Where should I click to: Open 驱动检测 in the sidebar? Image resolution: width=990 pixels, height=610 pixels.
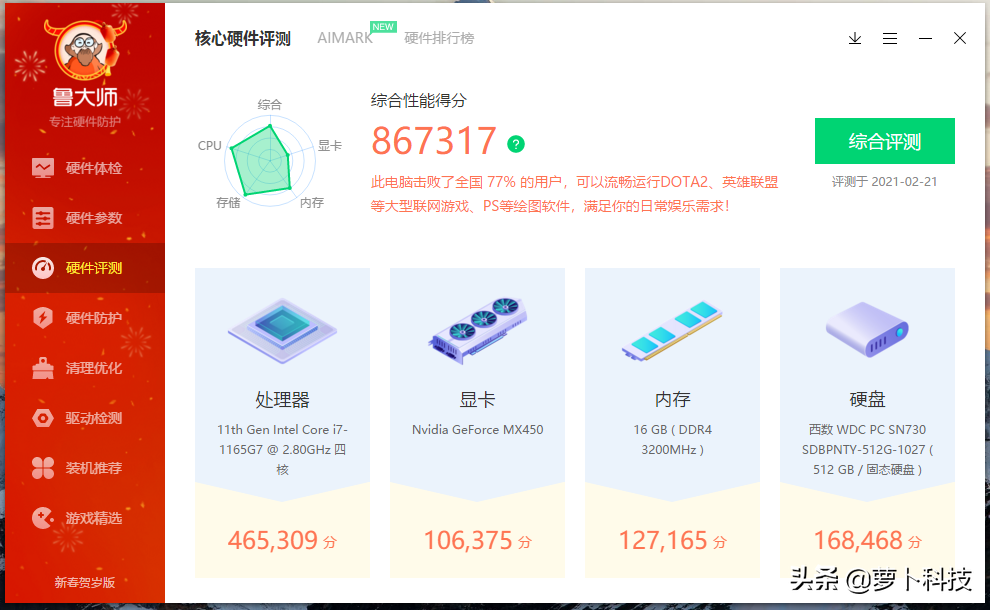(85, 417)
